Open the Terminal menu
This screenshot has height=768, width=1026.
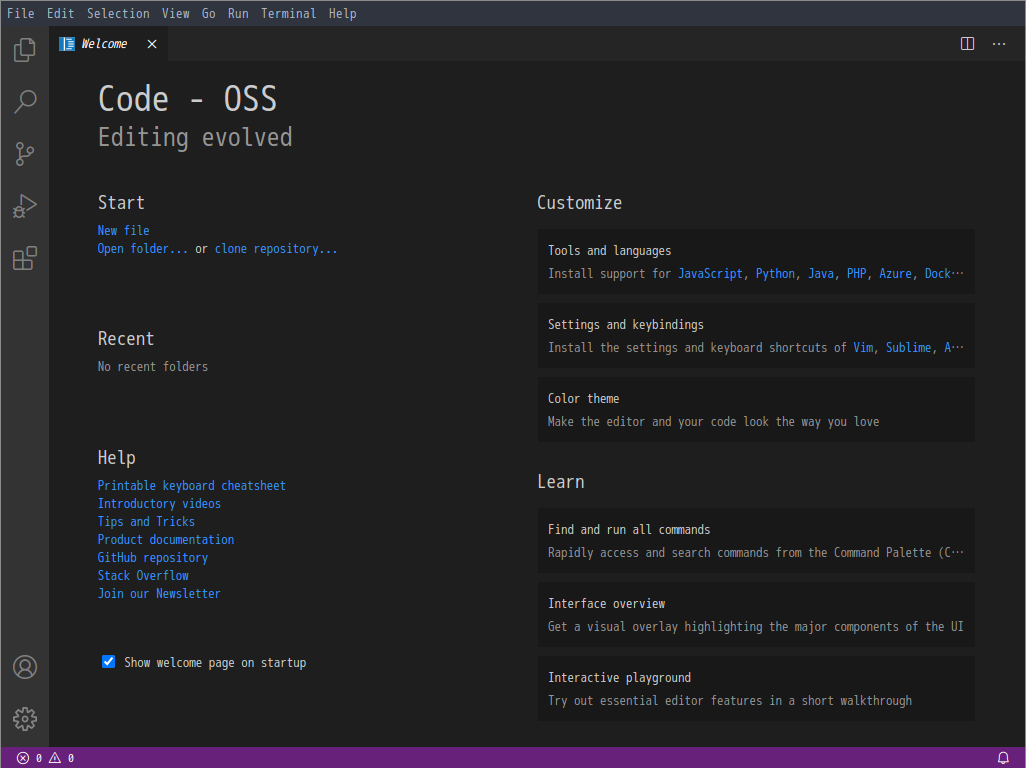click(289, 13)
